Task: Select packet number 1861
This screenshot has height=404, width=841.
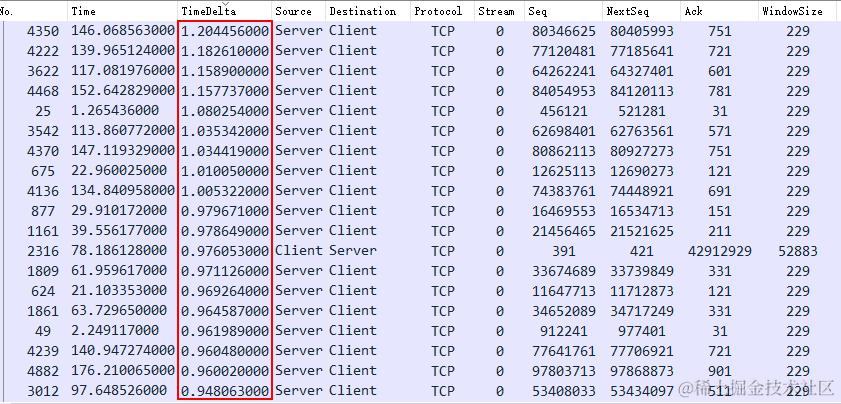Action: click(x=43, y=311)
